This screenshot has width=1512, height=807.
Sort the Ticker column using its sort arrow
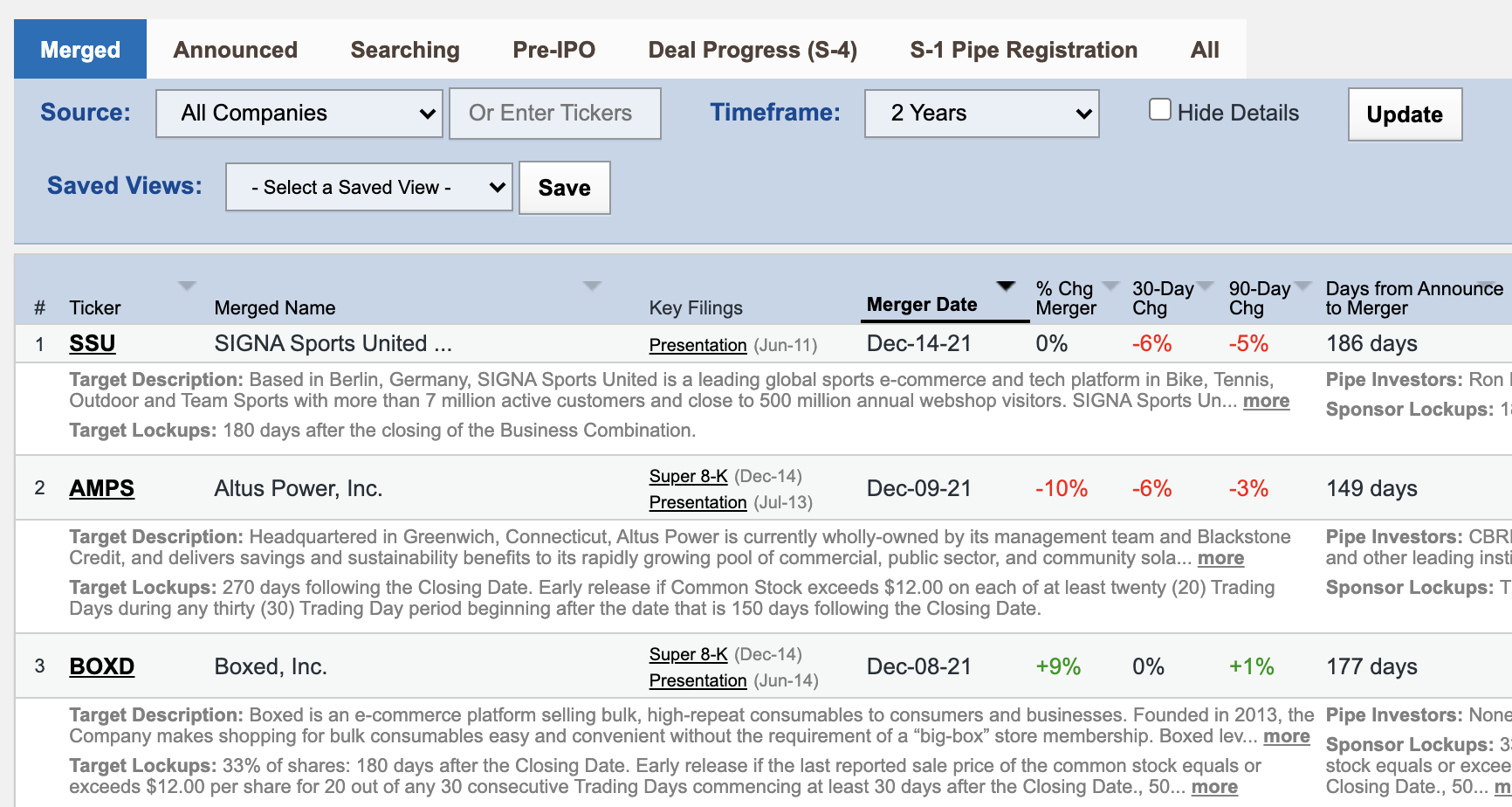point(187,286)
